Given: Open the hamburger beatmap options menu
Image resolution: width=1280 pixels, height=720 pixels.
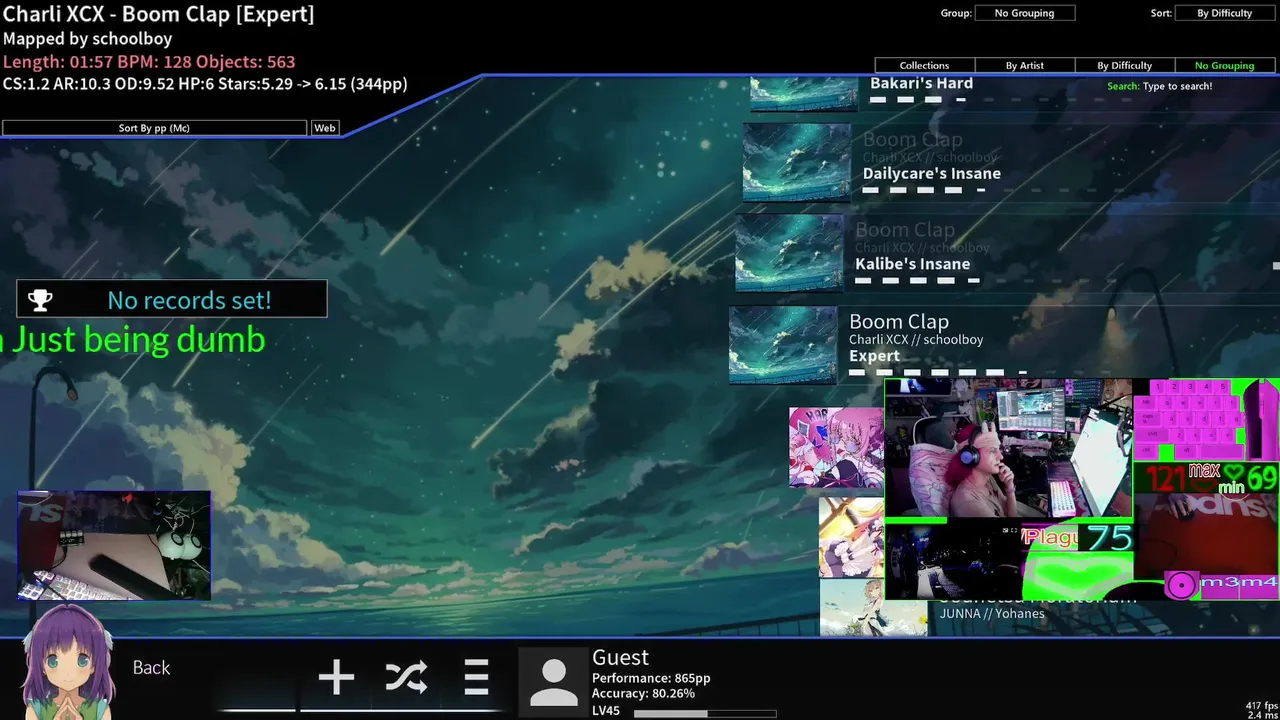Looking at the screenshot, I should click(x=476, y=677).
